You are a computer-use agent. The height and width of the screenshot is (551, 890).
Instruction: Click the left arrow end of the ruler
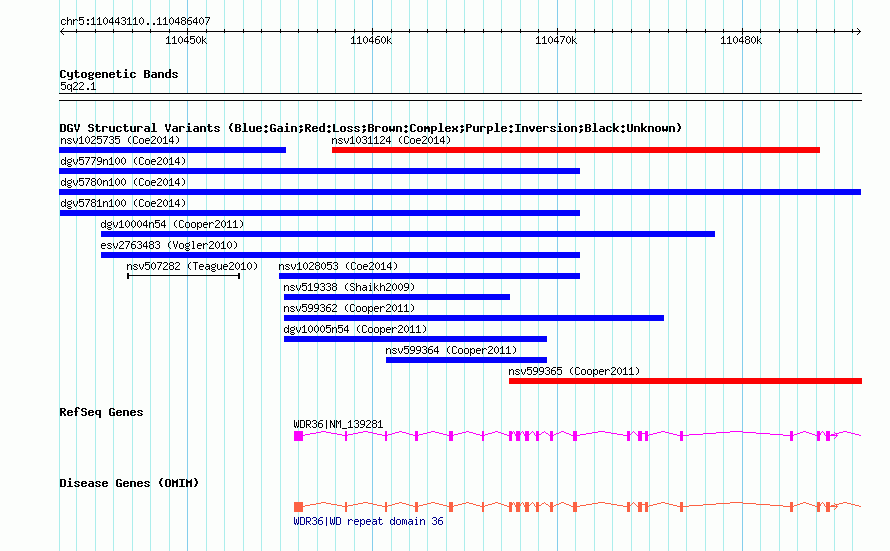tap(62, 32)
